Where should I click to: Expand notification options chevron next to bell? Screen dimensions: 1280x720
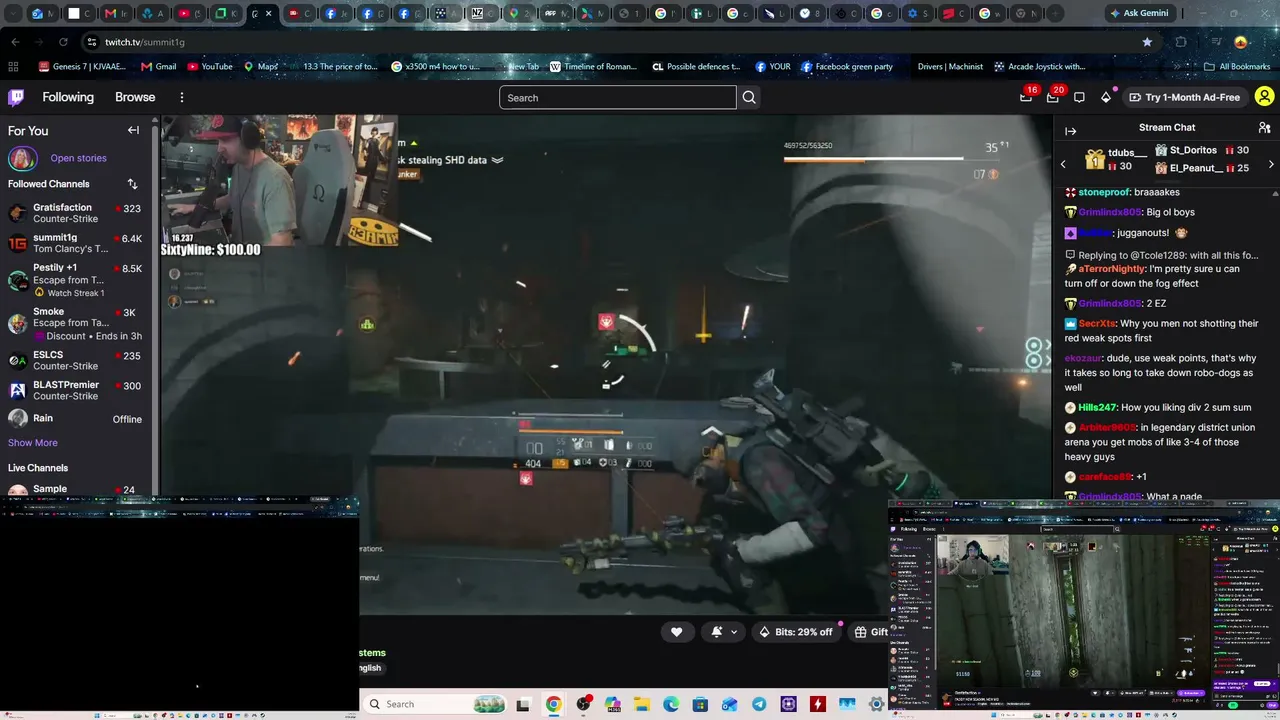(734, 632)
